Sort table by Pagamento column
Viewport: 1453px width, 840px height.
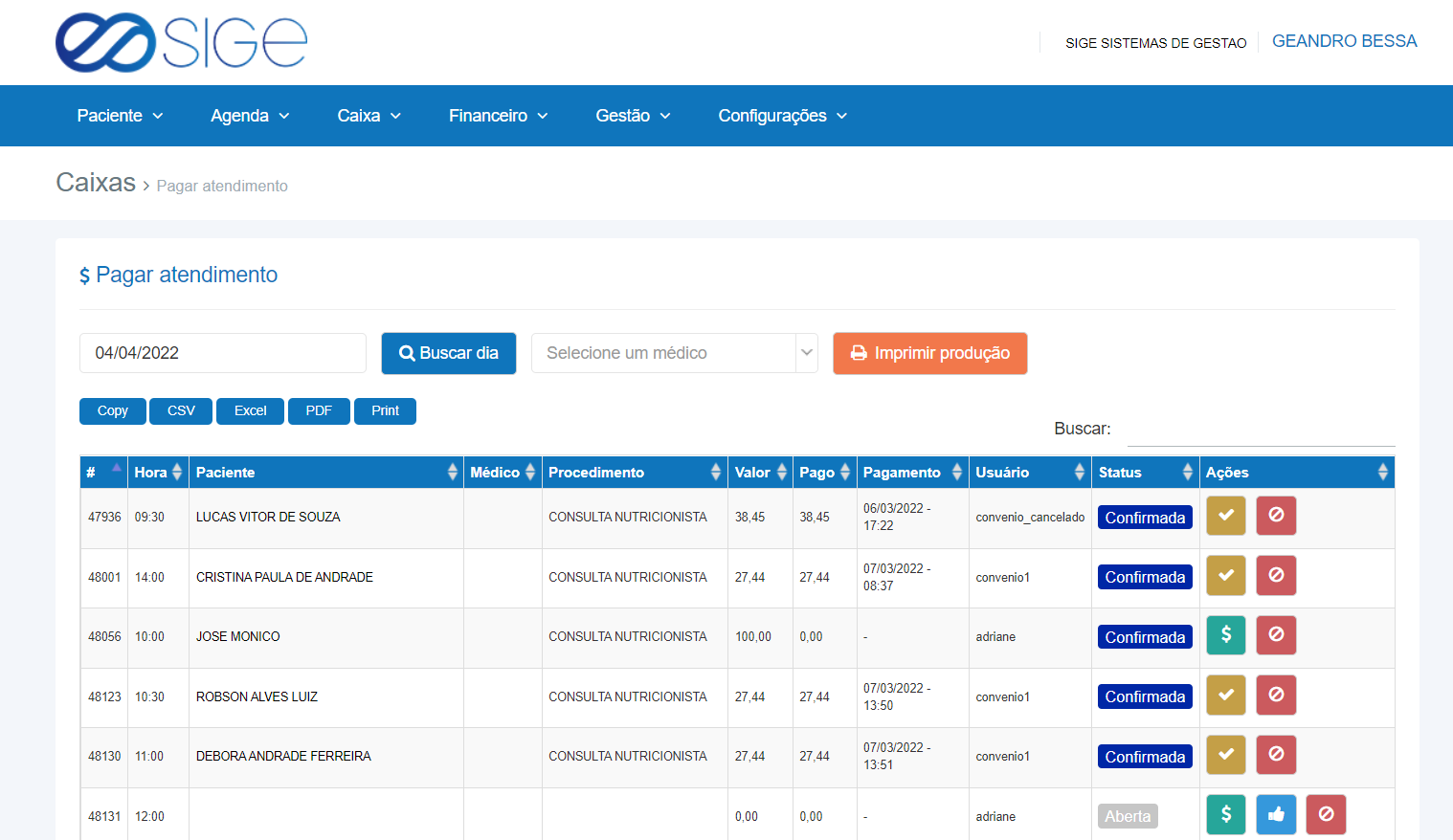click(x=912, y=473)
